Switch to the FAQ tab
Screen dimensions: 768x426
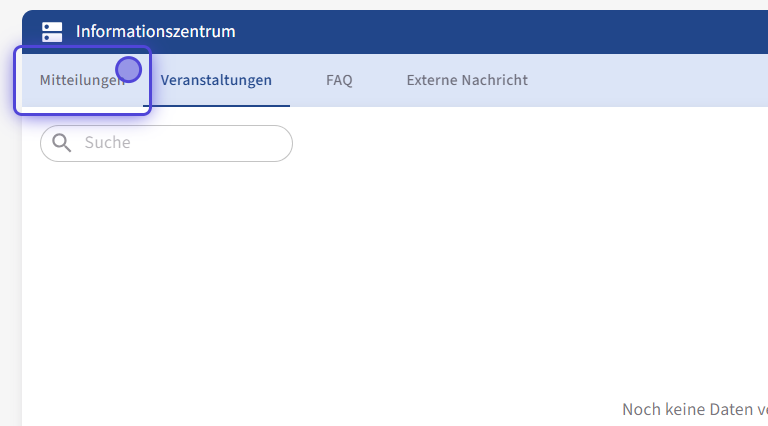point(339,80)
